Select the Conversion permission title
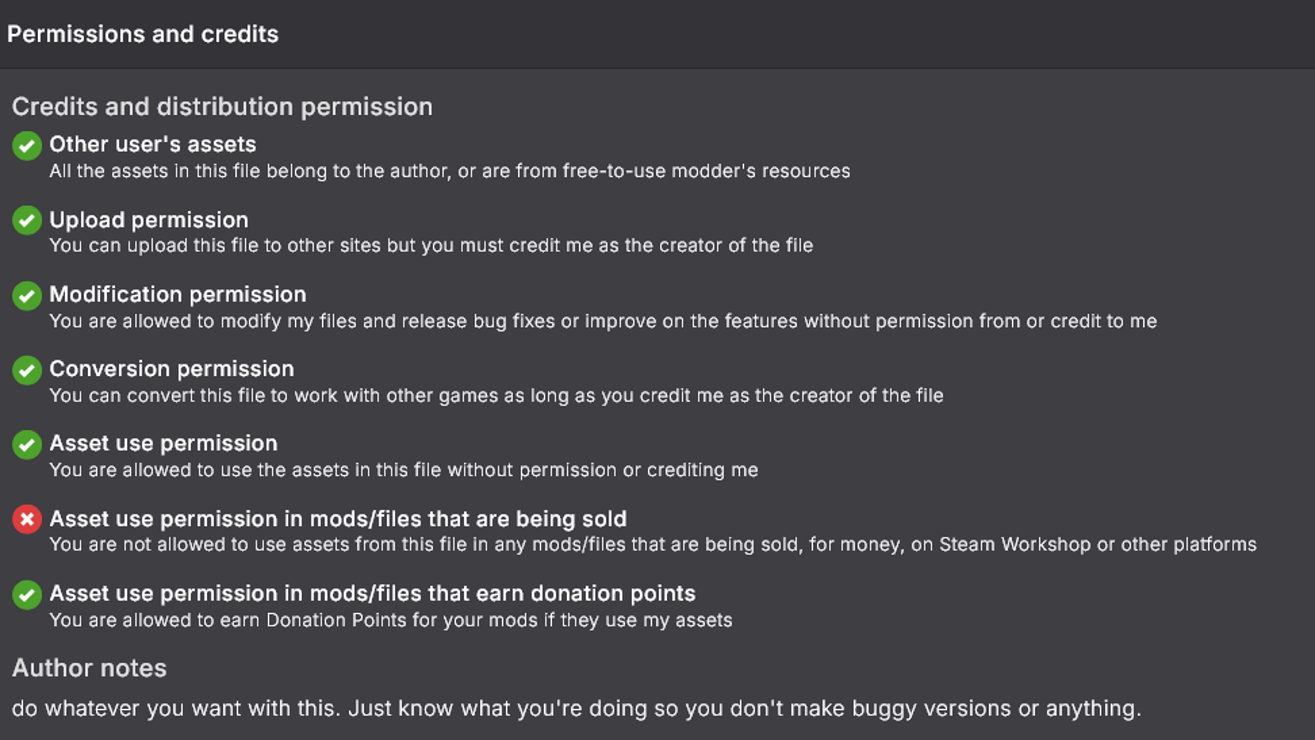Screen dimensions: 1315x740 [172, 368]
